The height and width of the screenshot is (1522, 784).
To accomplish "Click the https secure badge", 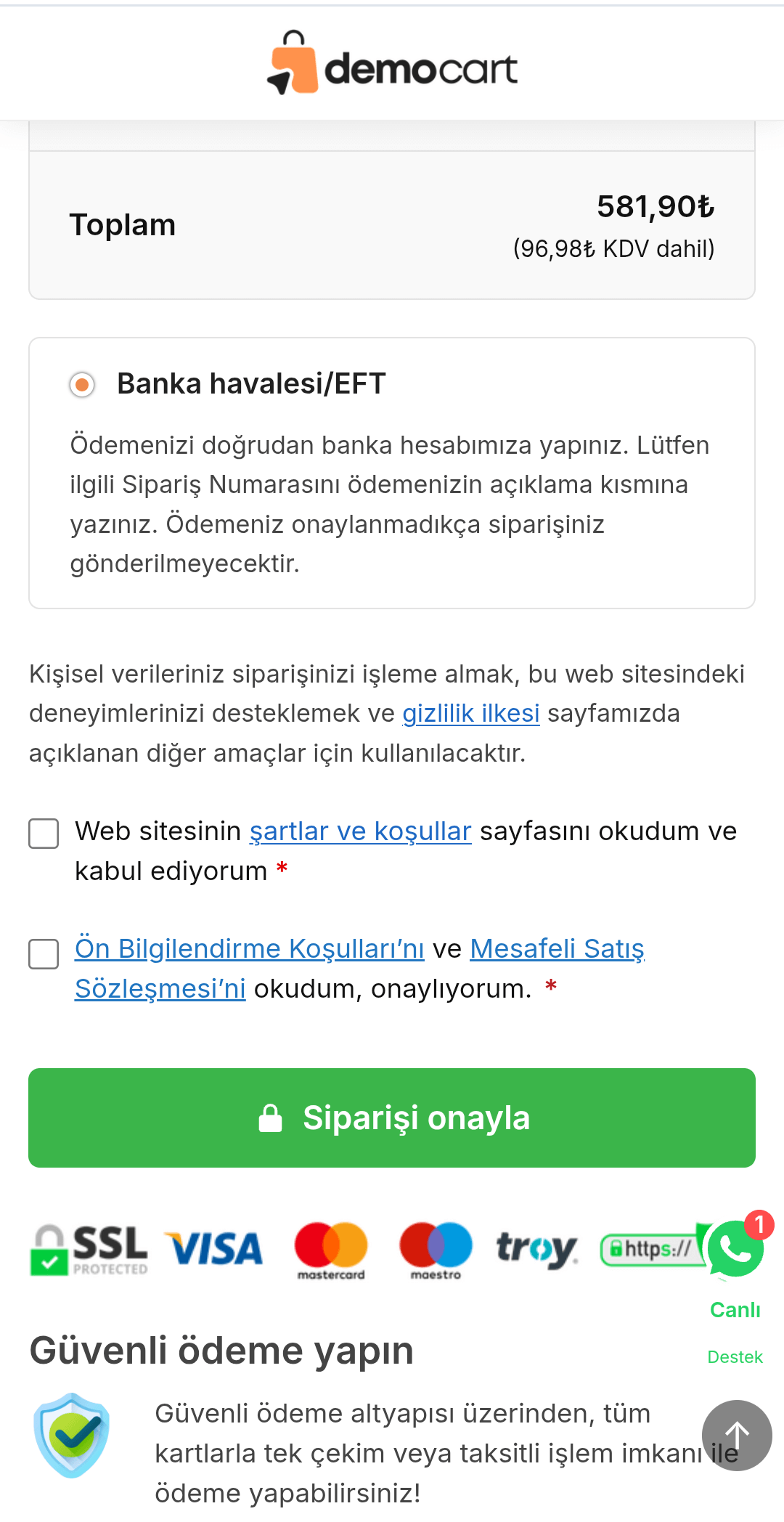I will point(648,1249).
